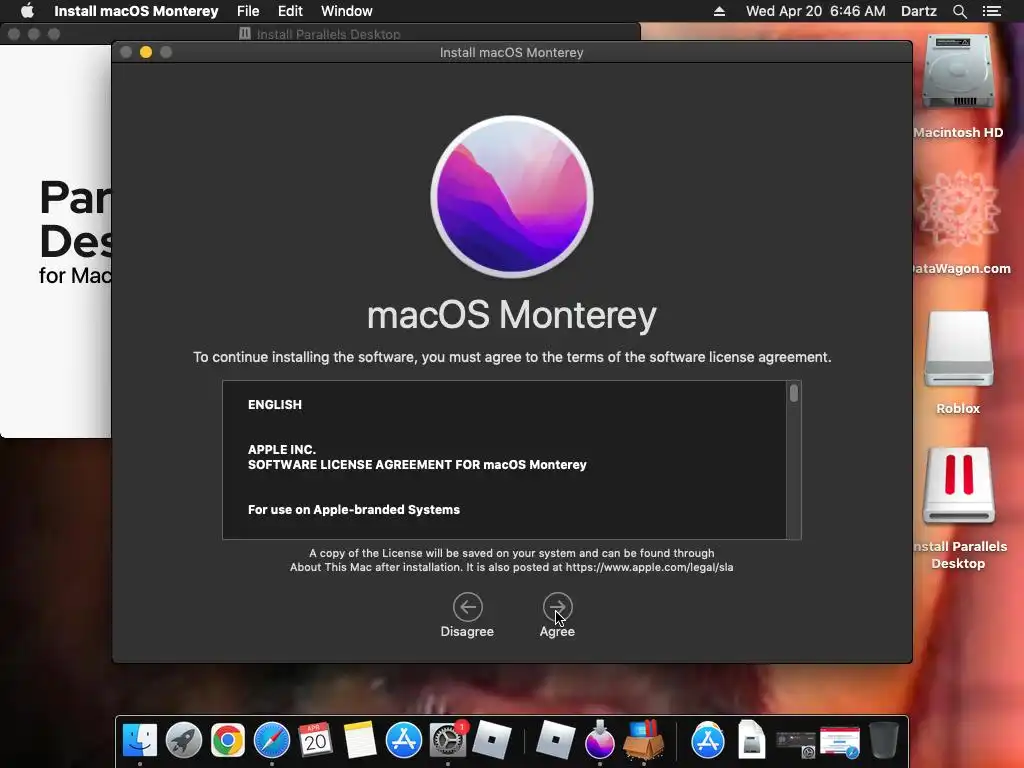Image resolution: width=1024 pixels, height=768 pixels.
Task: Open the Notification Center list icon
Action: (x=992, y=11)
